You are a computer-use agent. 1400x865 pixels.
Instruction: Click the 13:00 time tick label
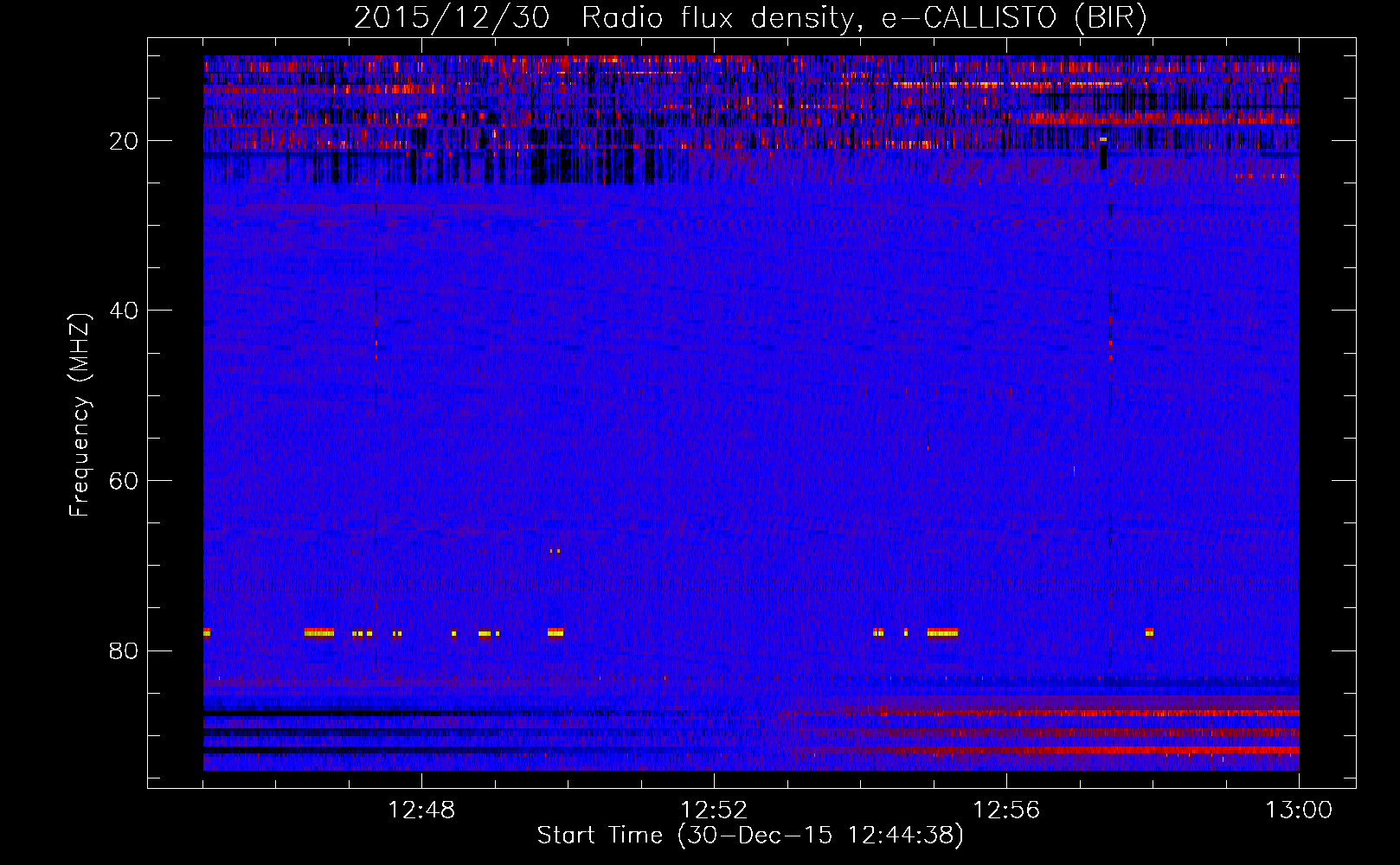coord(1299,811)
